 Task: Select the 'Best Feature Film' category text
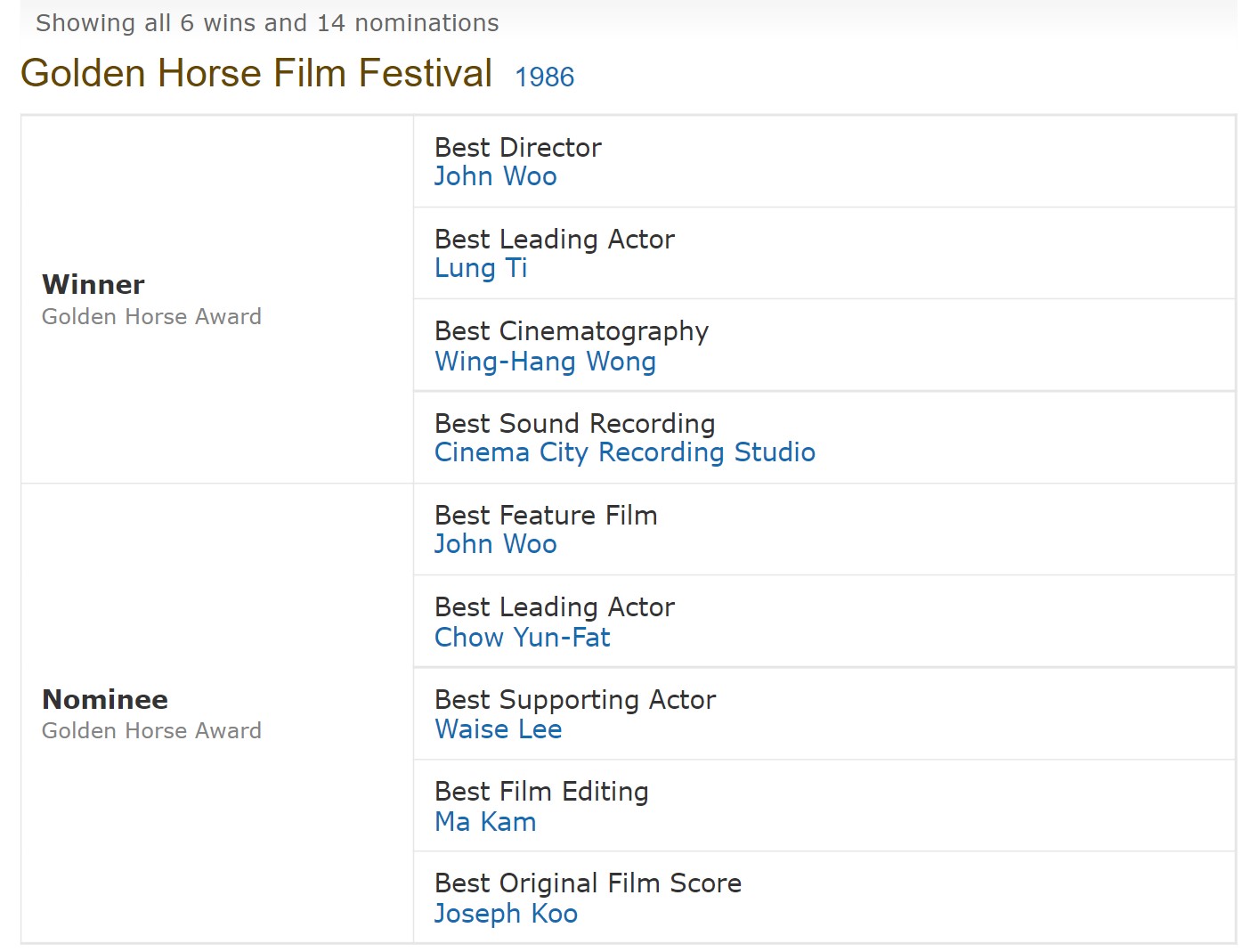click(x=546, y=516)
